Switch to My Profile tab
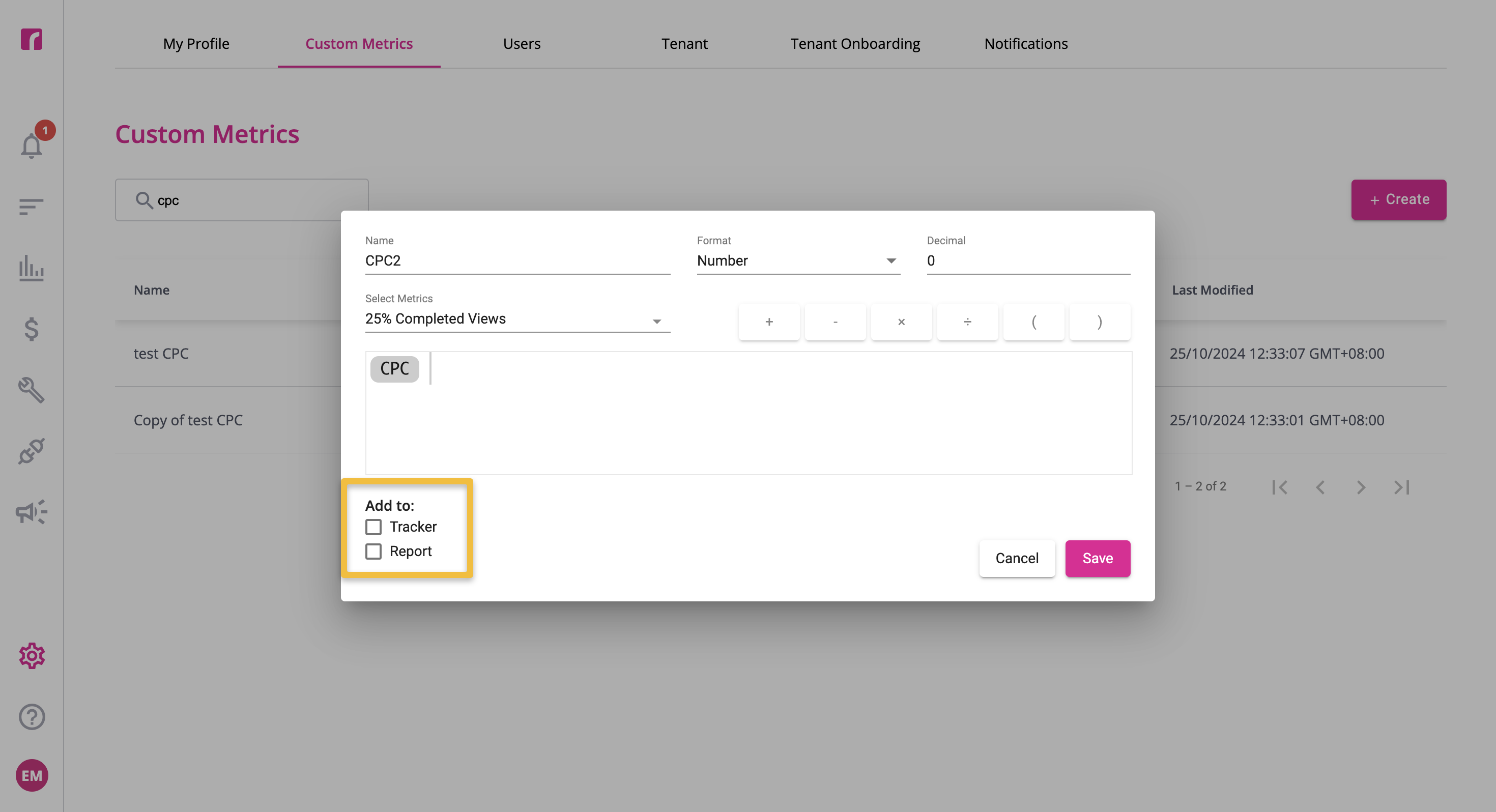The height and width of the screenshot is (812, 1496). tap(196, 44)
